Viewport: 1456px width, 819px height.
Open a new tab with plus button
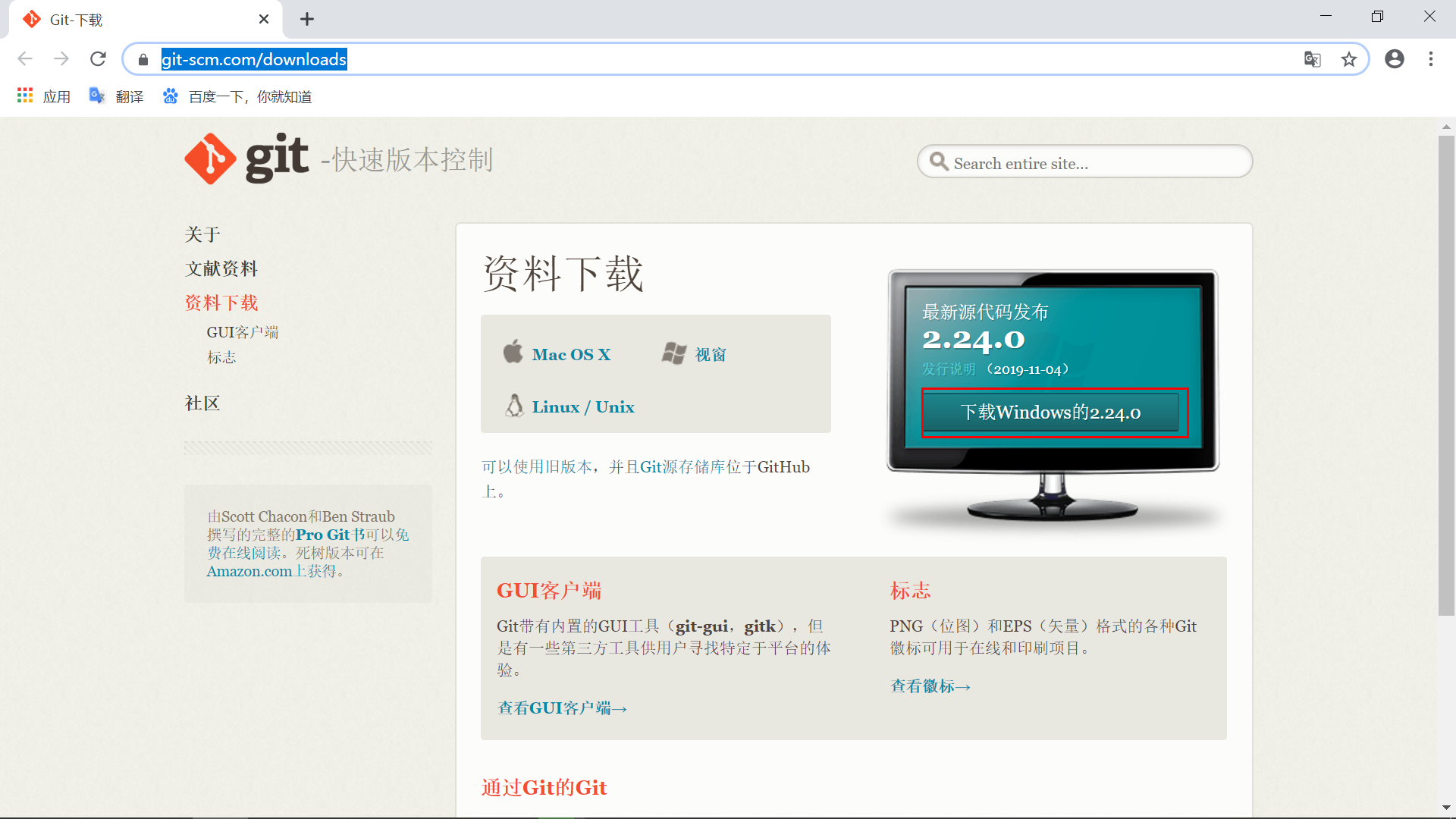click(x=306, y=19)
